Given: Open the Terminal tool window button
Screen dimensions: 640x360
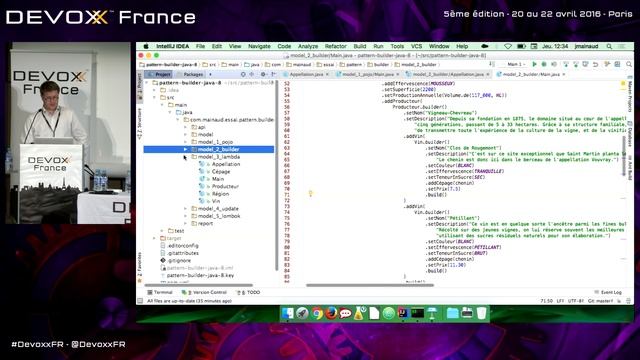Looking at the screenshot, I should click(160, 292).
